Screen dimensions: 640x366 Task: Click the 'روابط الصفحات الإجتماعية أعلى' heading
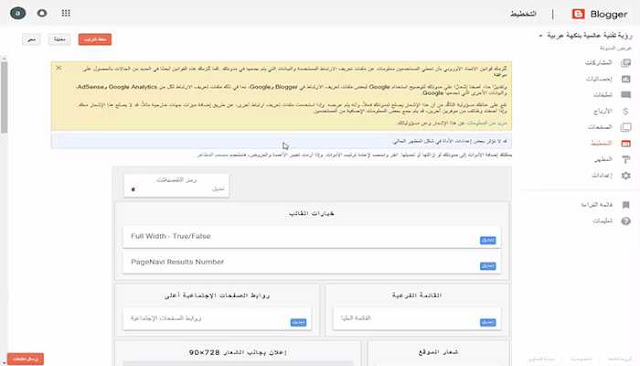pos(217,295)
